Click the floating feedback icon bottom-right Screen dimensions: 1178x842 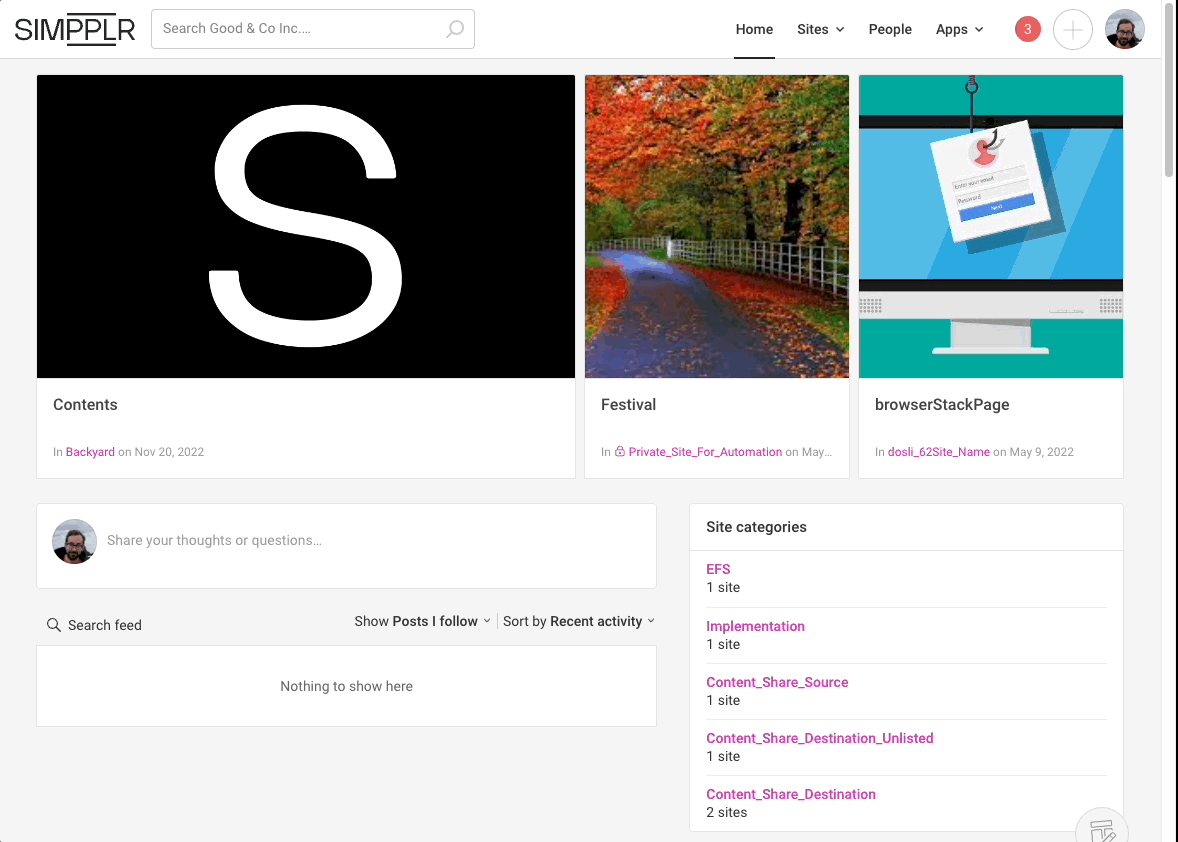coord(1102,830)
